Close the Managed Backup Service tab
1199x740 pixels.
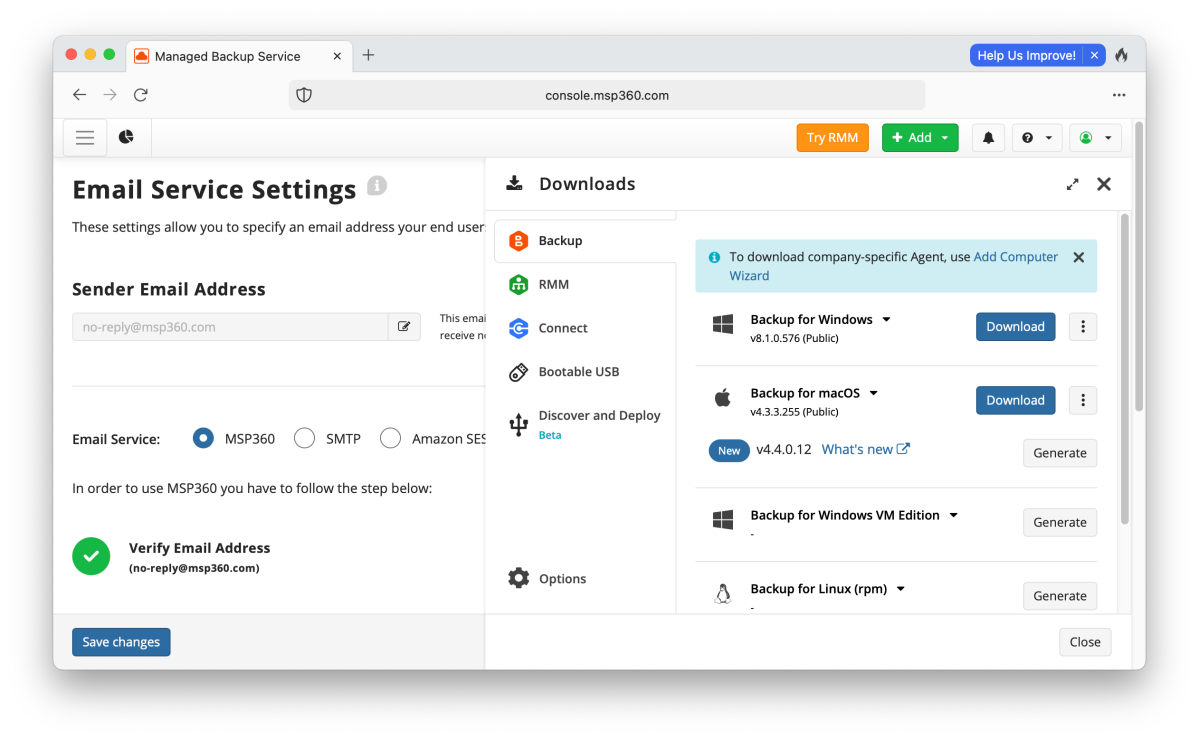[336, 56]
